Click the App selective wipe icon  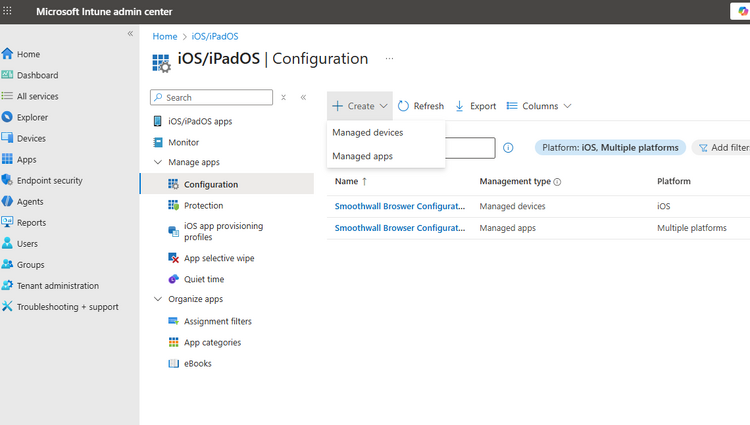[x=173, y=258]
